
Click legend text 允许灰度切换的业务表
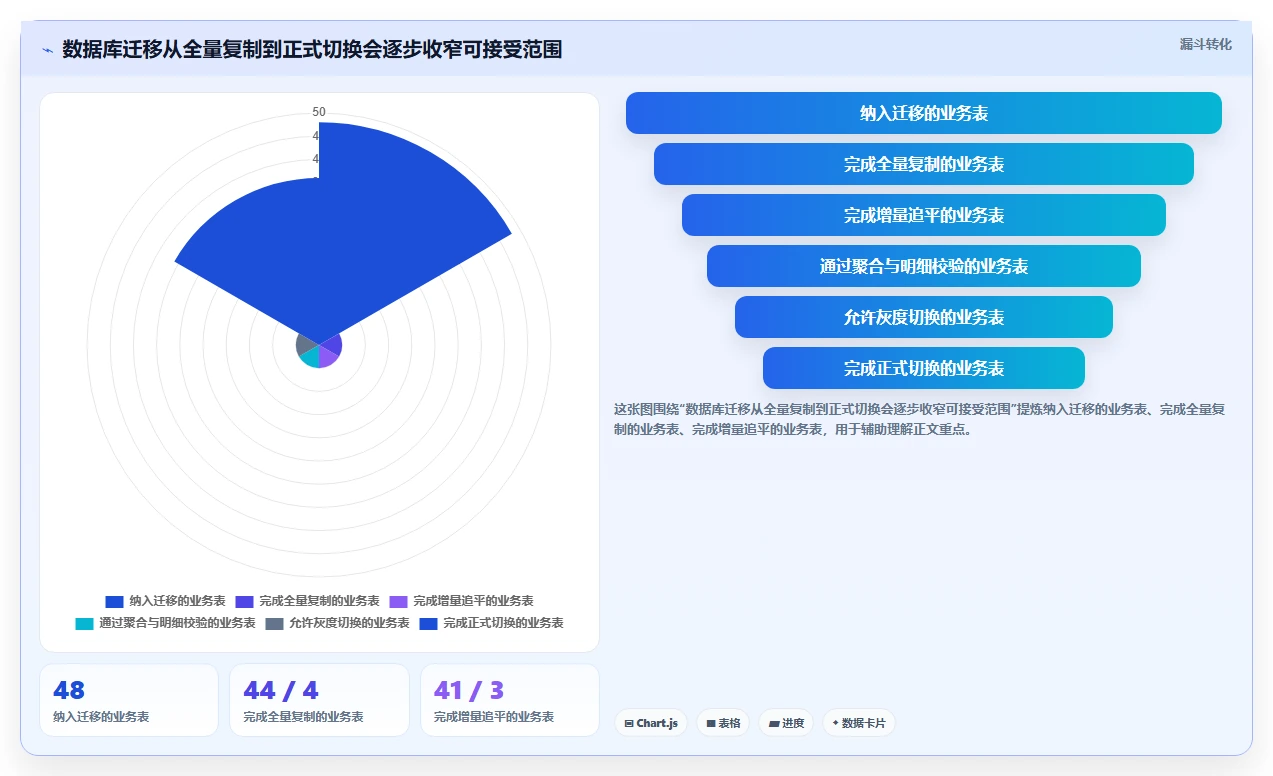[x=349, y=623]
